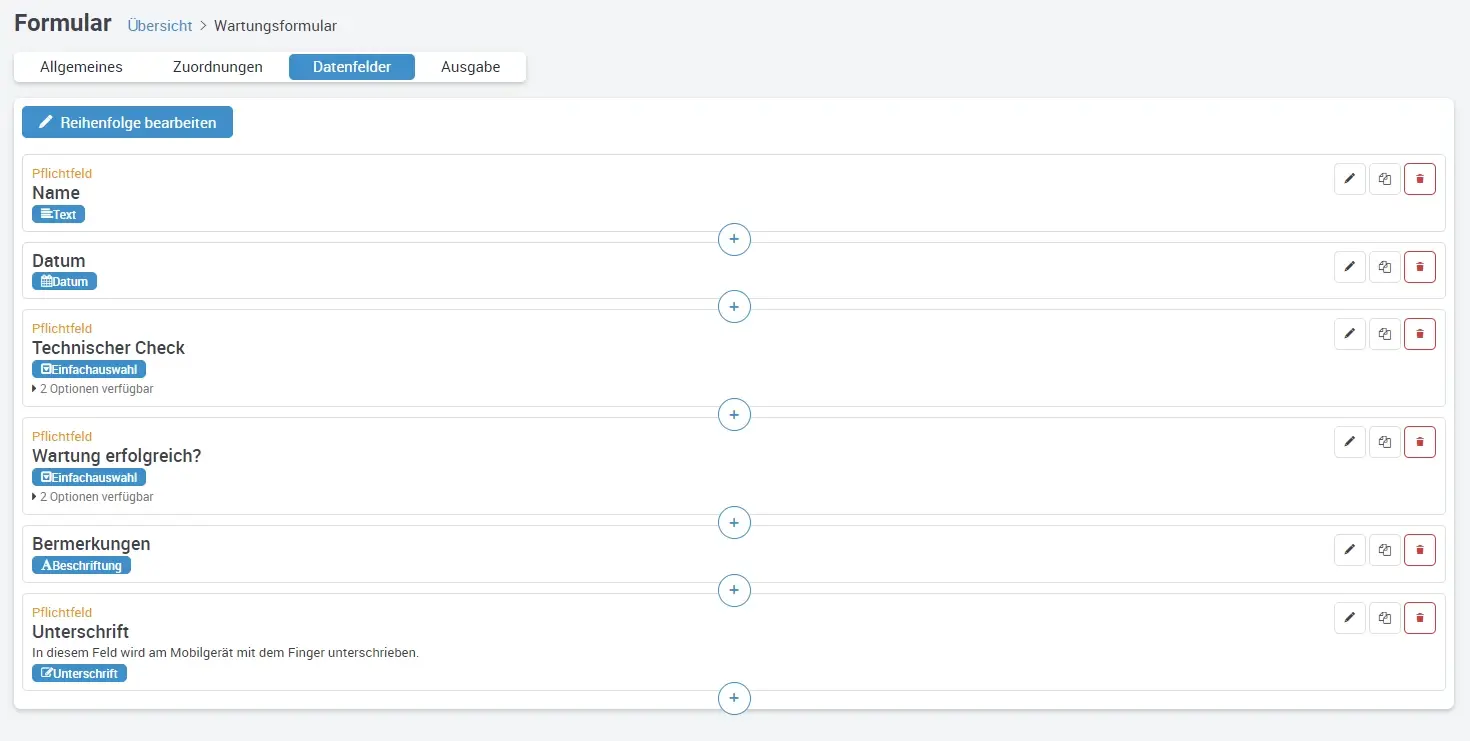
Task: Expand options list under Technischer Check
Action: (x=93, y=389)
